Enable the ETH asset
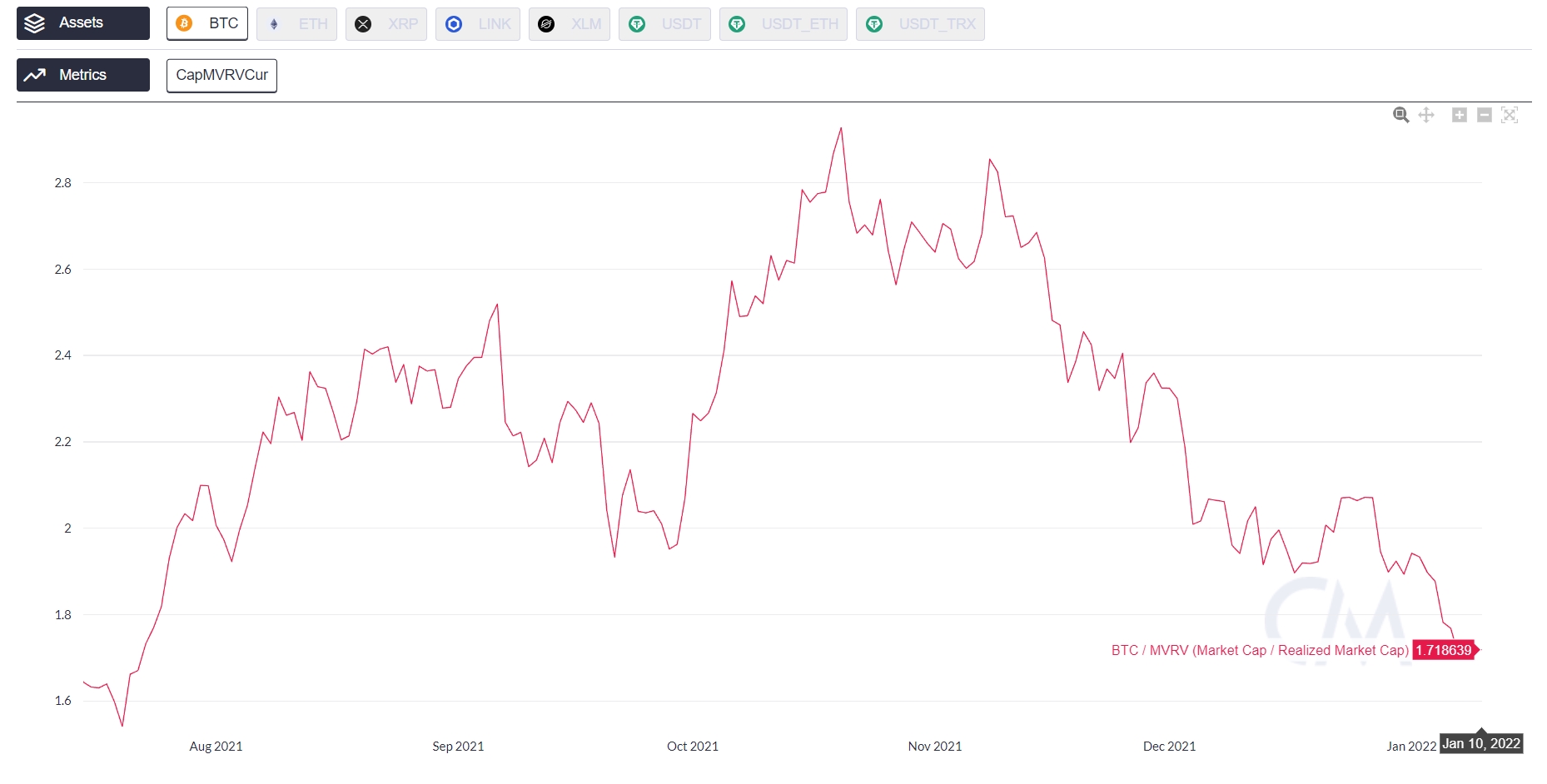 [296, 24]
